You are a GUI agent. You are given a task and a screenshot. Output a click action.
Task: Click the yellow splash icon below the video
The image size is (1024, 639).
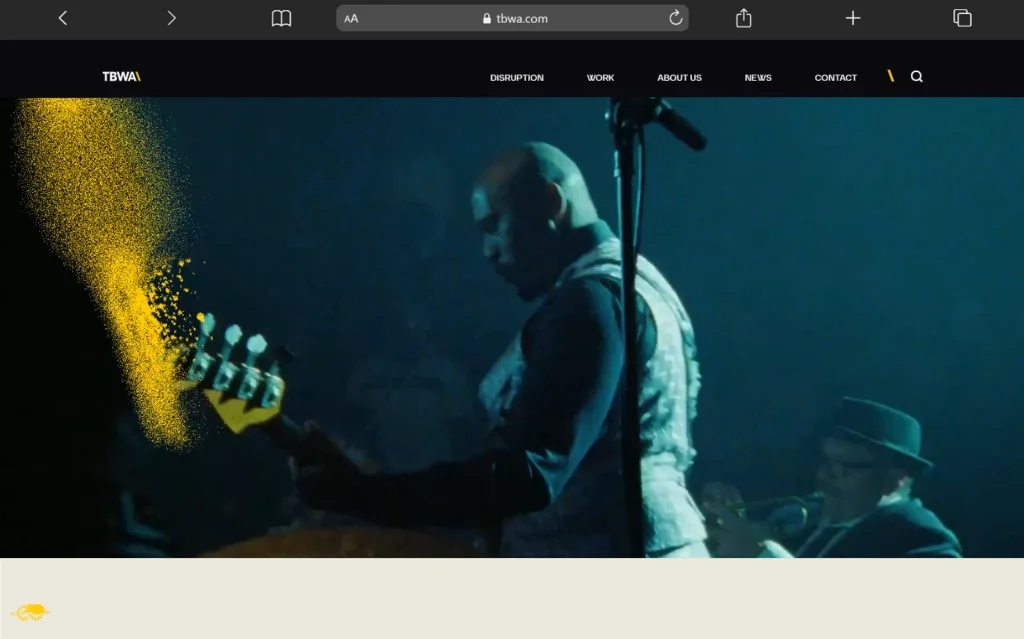coord(30,612)
